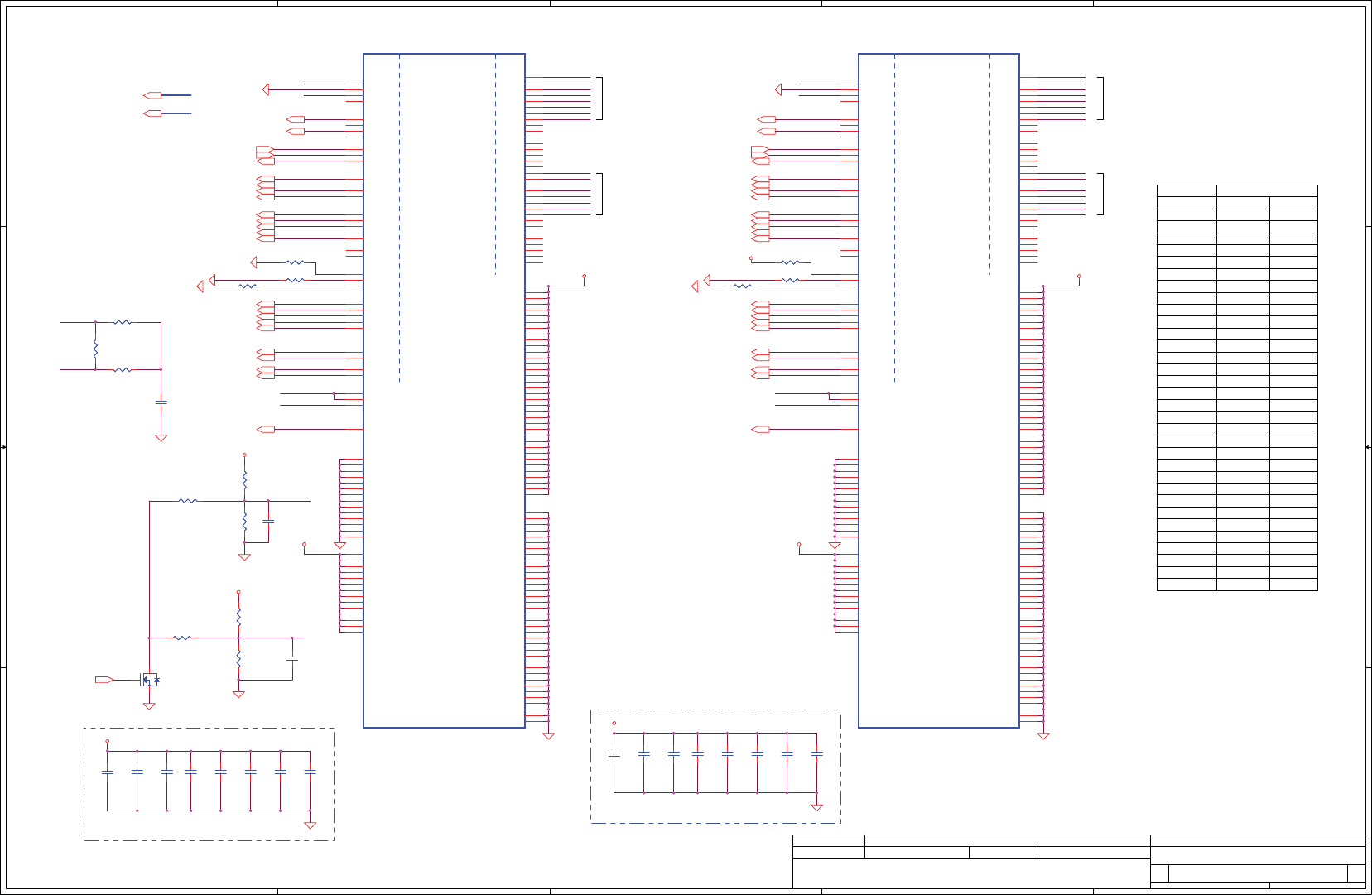This screenshot has width=1372, height=895.
Task: Select the MOSFET transistor symbol
Action: click(x=149, y=680)
